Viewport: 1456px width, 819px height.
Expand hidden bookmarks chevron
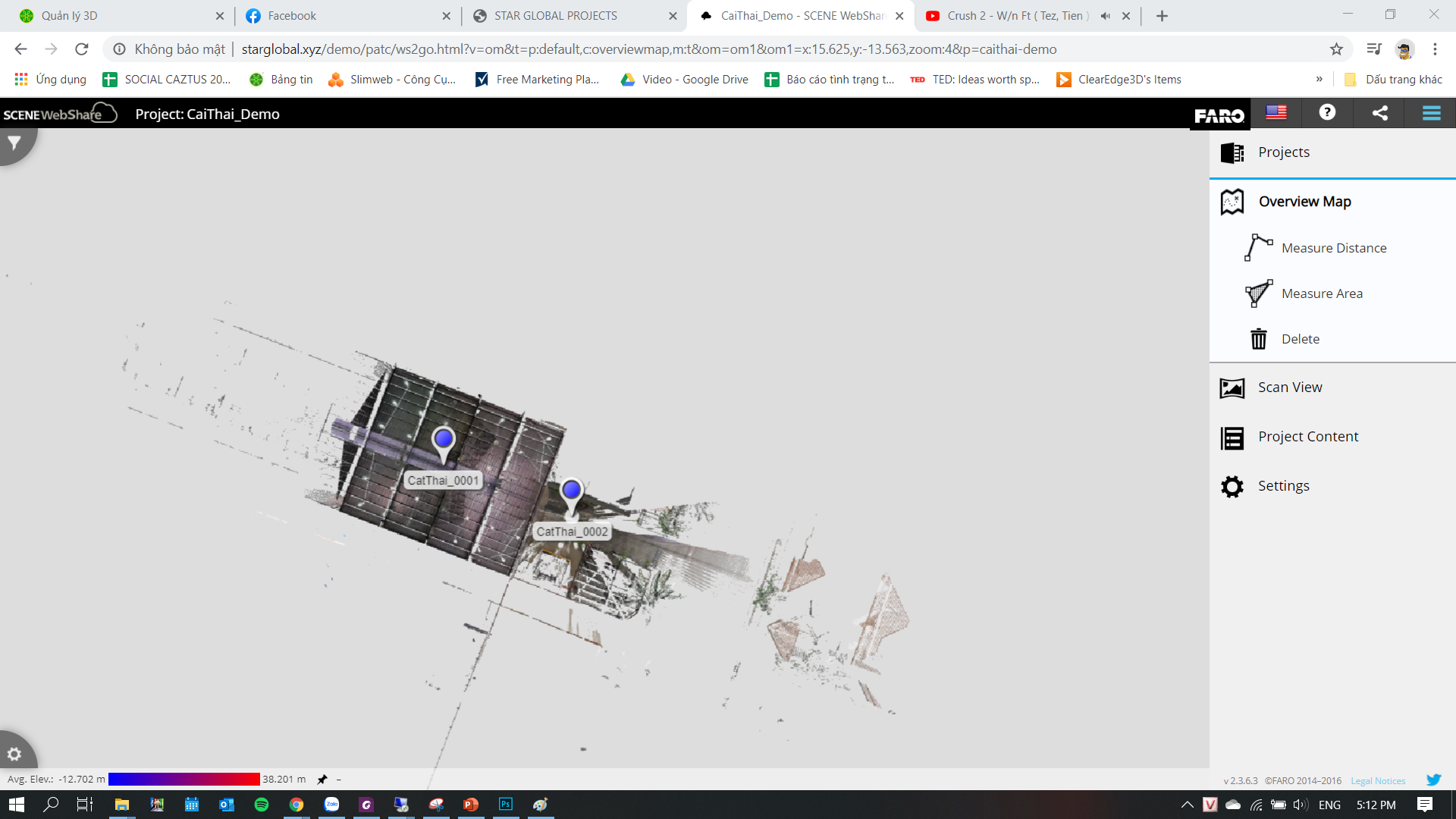click(x=1319, y=79)
